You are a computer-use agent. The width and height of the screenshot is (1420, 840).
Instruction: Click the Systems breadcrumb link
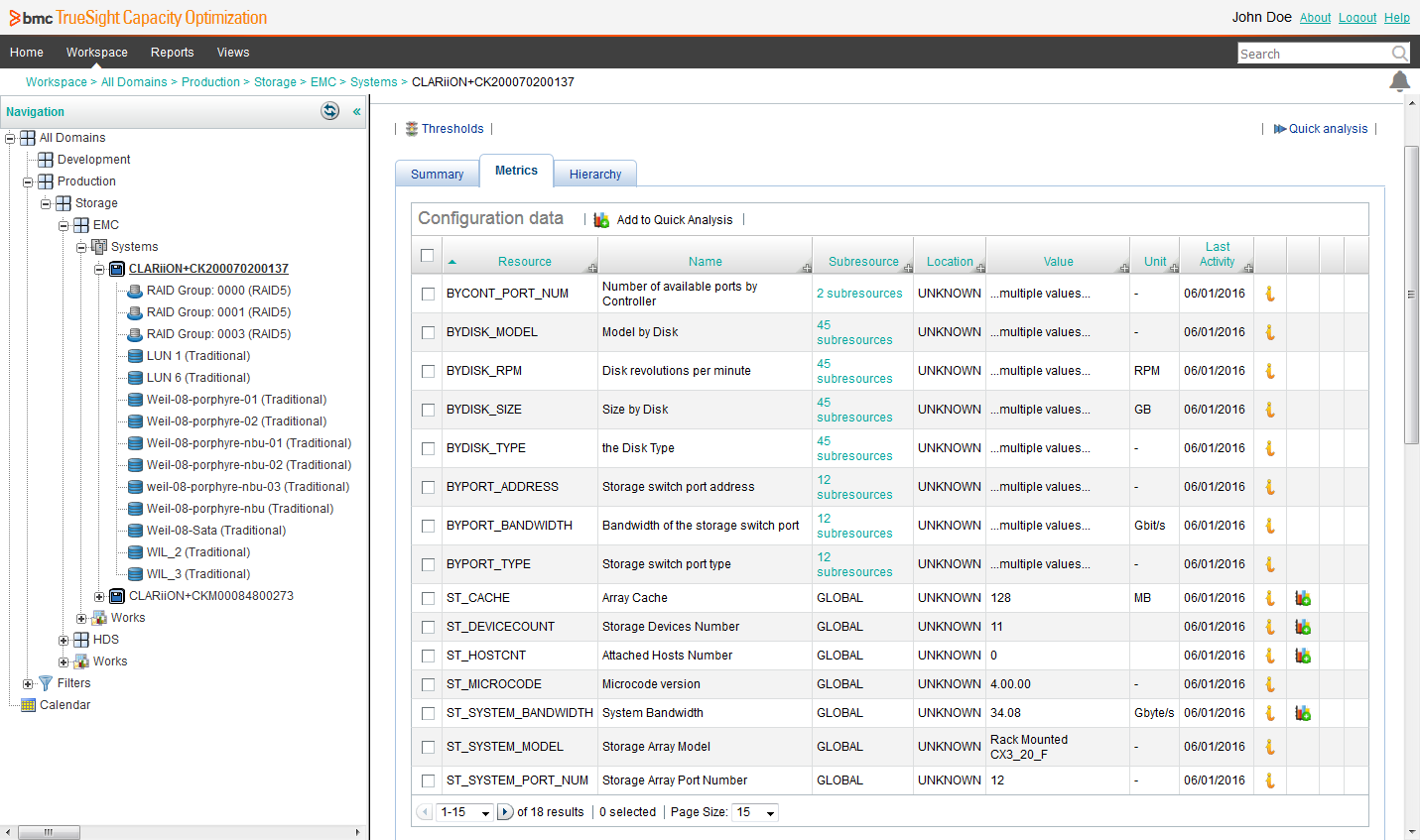point(374,82)
